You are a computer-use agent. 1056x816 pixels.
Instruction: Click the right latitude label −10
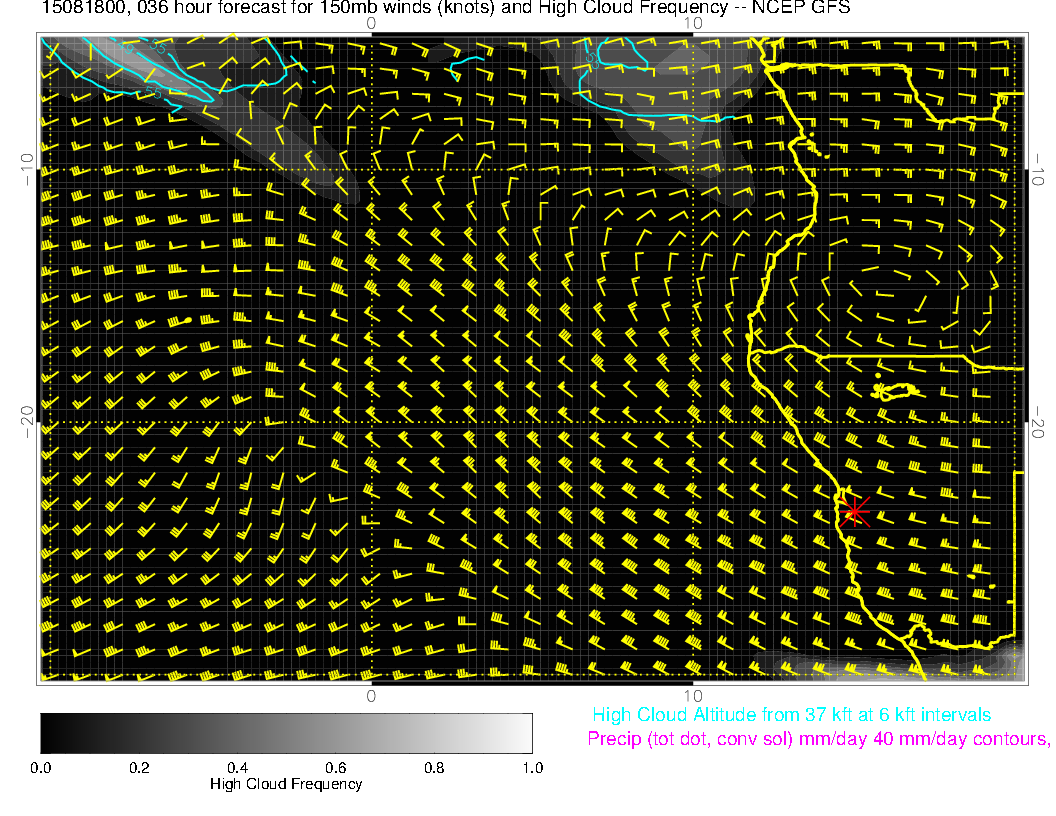1040,169
